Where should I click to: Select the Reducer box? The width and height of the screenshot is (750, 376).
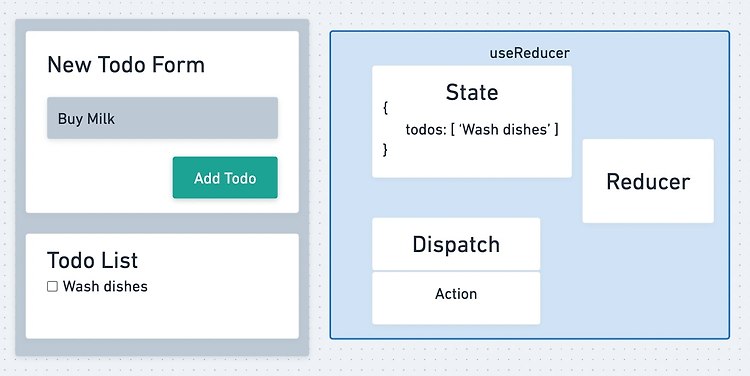648,181
